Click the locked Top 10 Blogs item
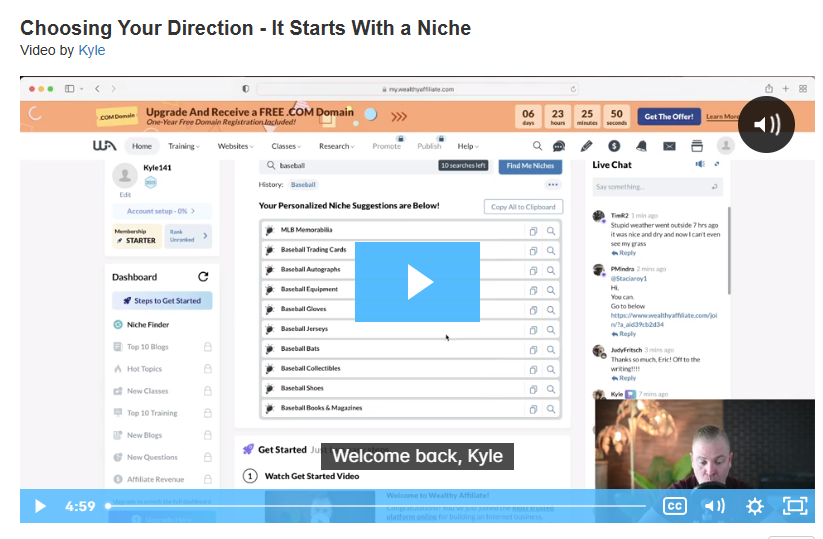The width and height of the screenshot is (823, 539). click(162, 347)
